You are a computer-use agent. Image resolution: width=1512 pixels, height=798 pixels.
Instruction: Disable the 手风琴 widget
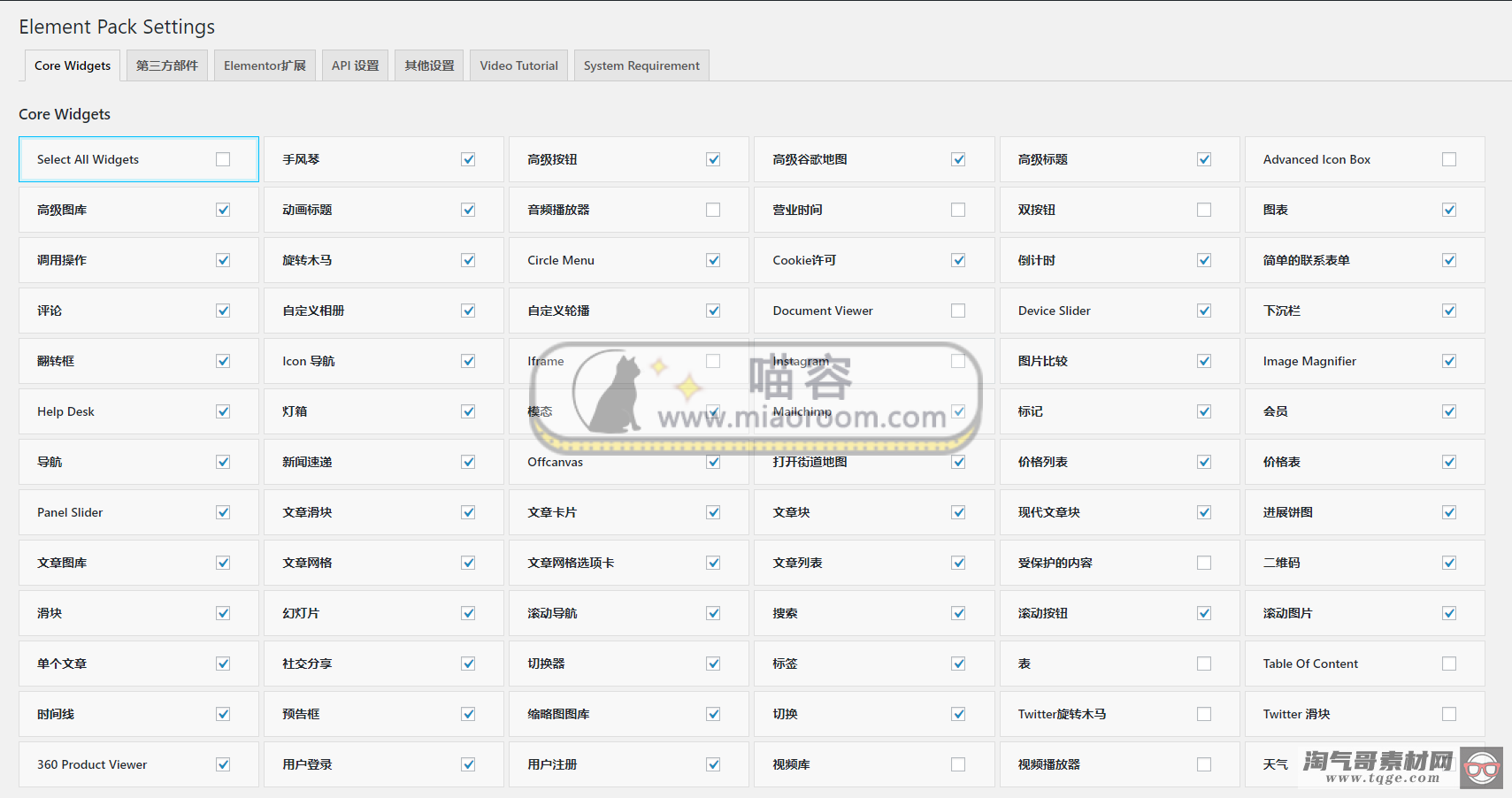coord(468,159)
